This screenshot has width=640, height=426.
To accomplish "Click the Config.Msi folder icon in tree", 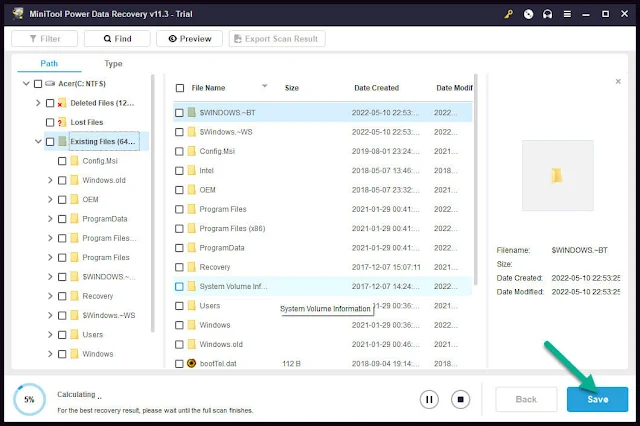I will click(74, 161).
